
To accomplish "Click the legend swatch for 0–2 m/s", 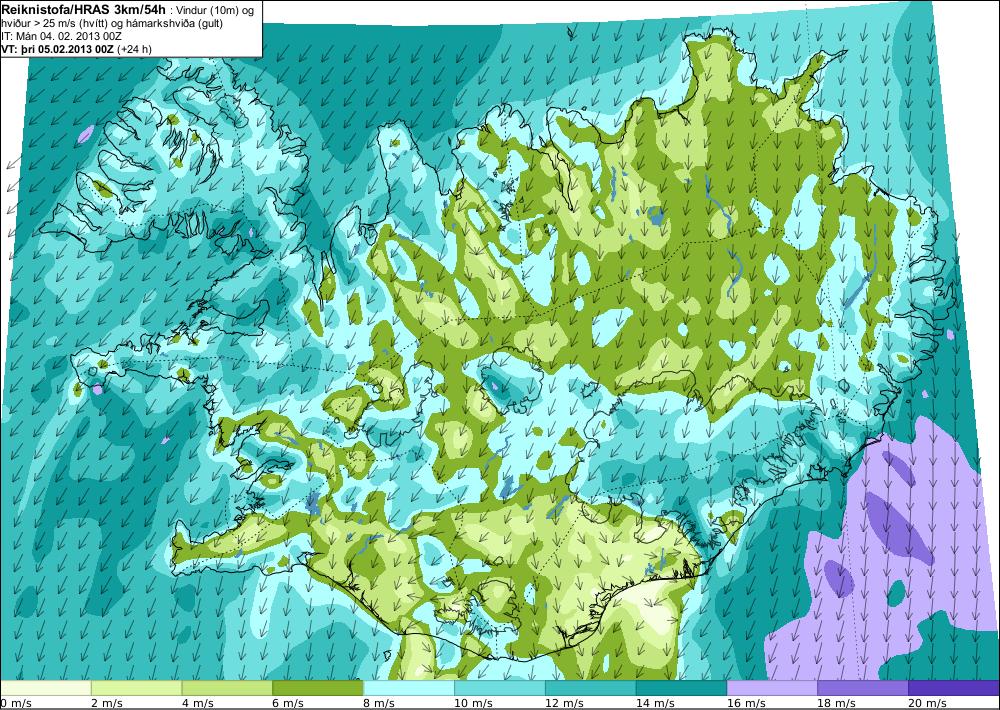I will [x=46, y=688].
